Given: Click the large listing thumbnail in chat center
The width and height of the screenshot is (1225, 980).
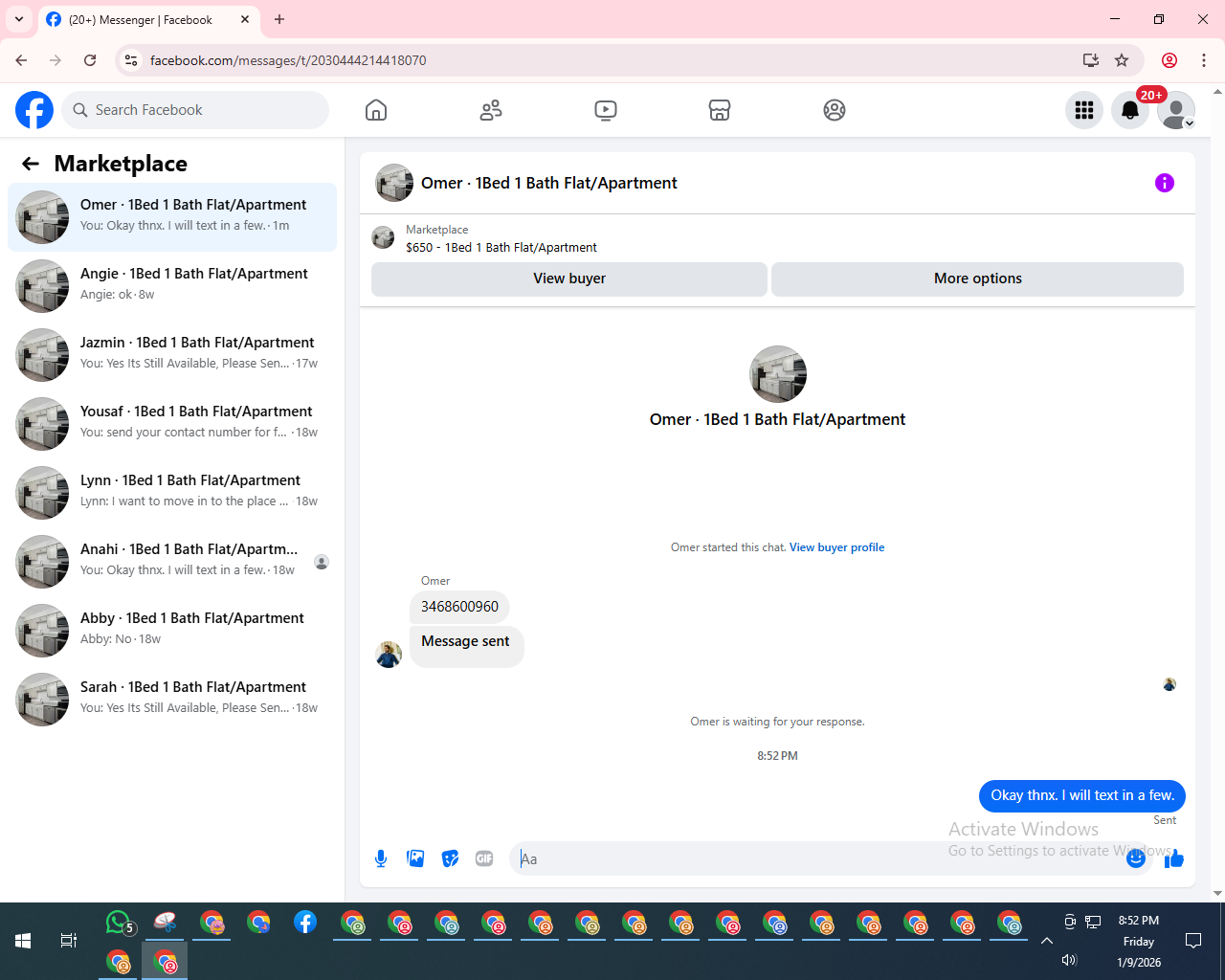Looking at the screenshot, I should click(778, 374).
